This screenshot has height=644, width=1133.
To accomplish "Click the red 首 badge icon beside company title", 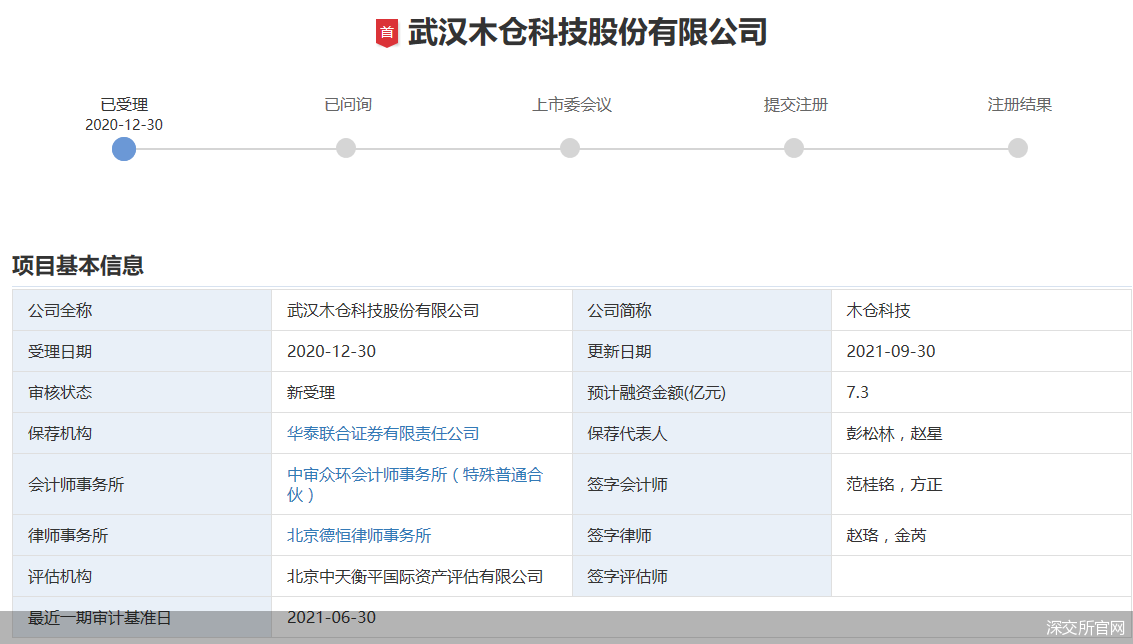I will click(x=387, y=33).
